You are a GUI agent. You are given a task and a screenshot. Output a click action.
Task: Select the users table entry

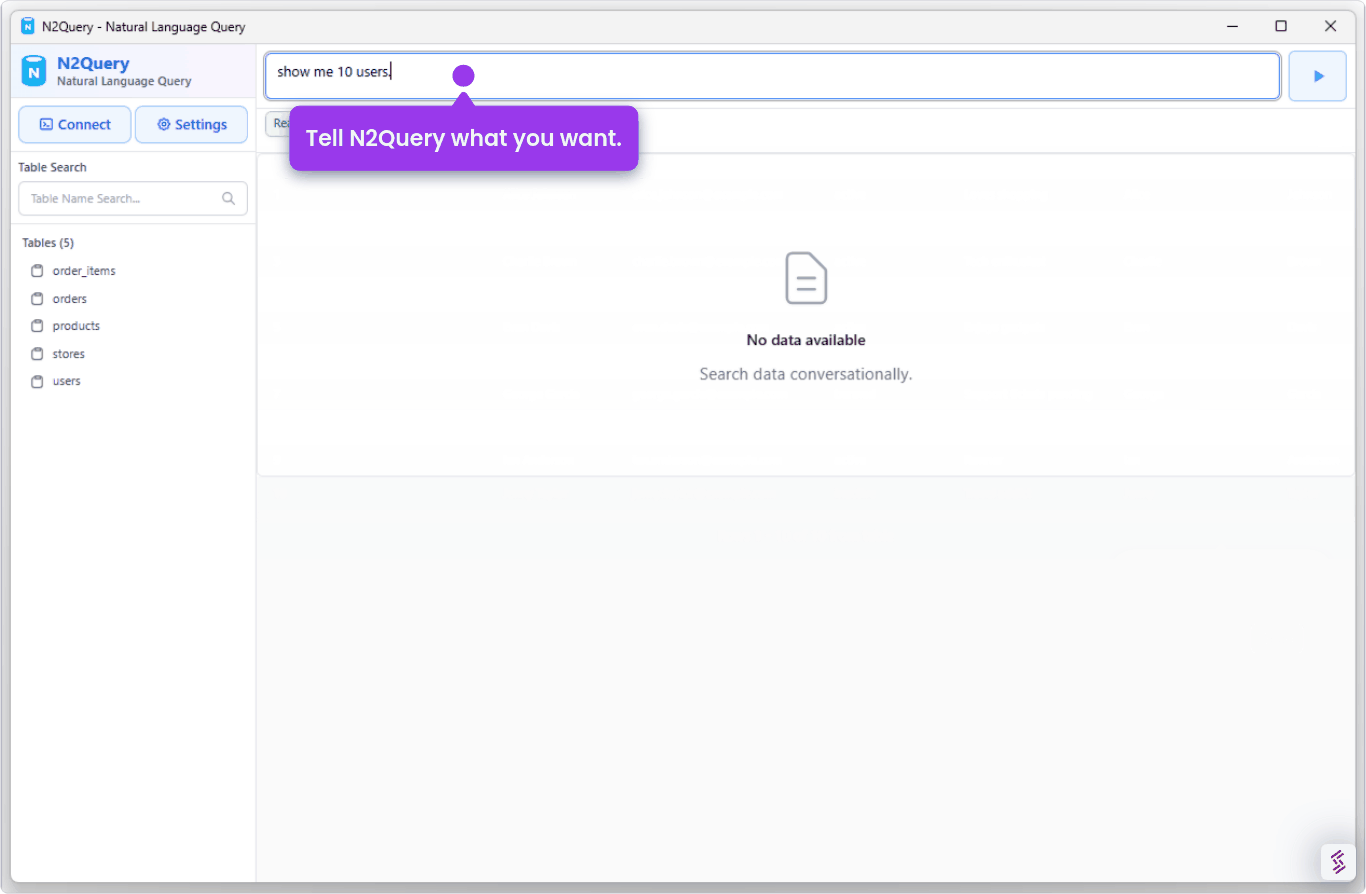tap(66, 381)
